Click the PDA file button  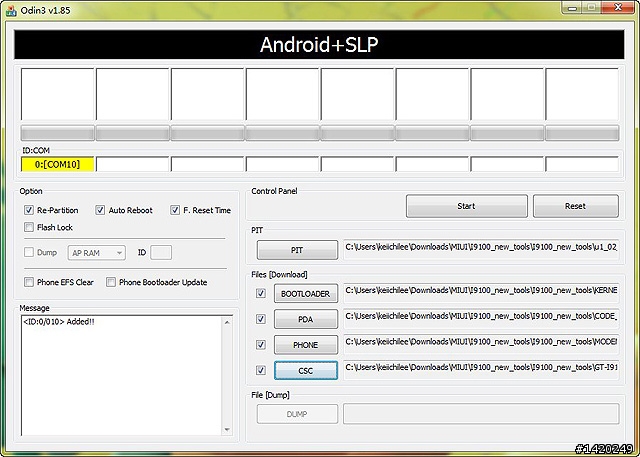tap(306, 319)
